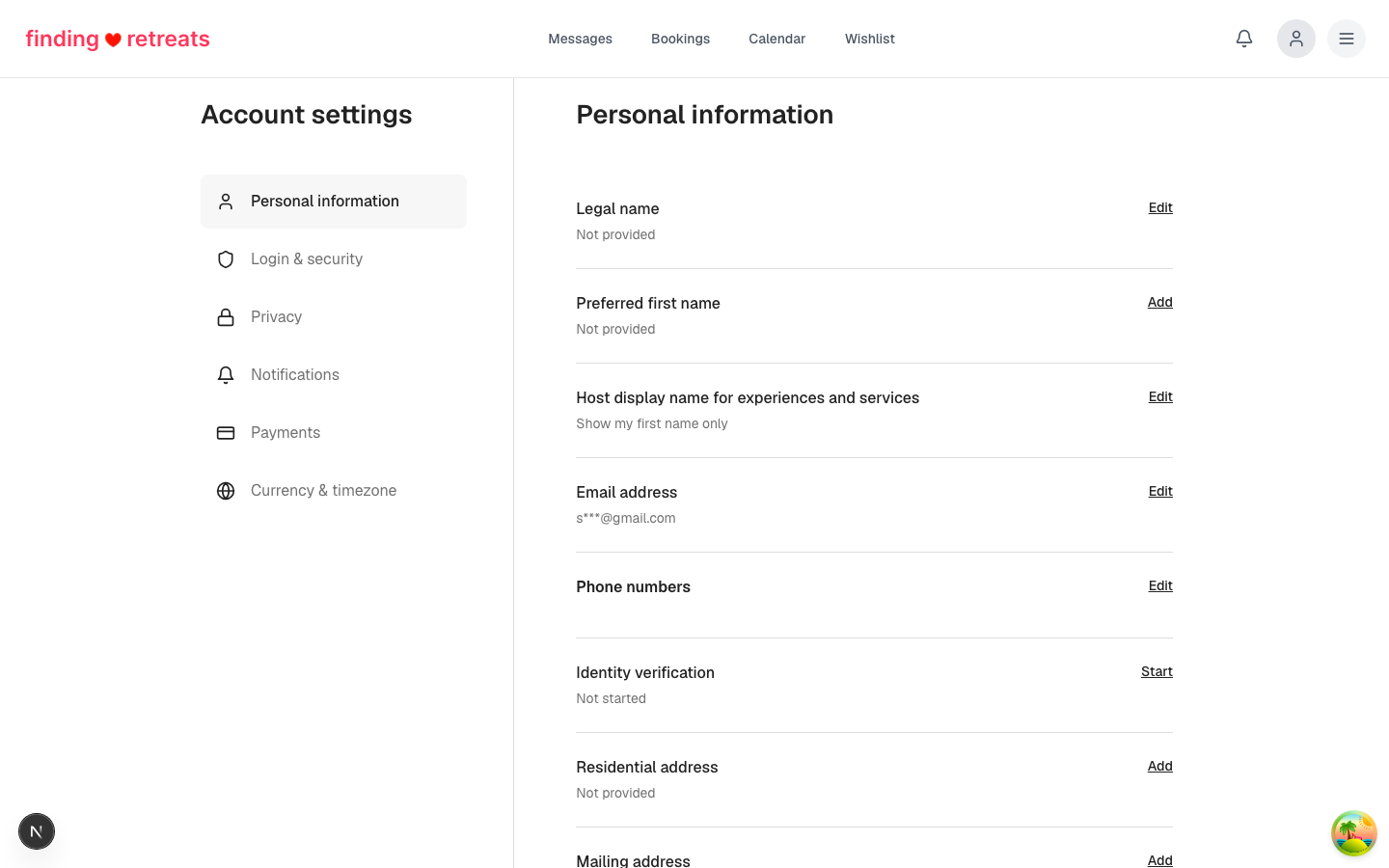Click the notifications bell icon in header
This screenshot has height=868, width=1389.
point(1244,39)
